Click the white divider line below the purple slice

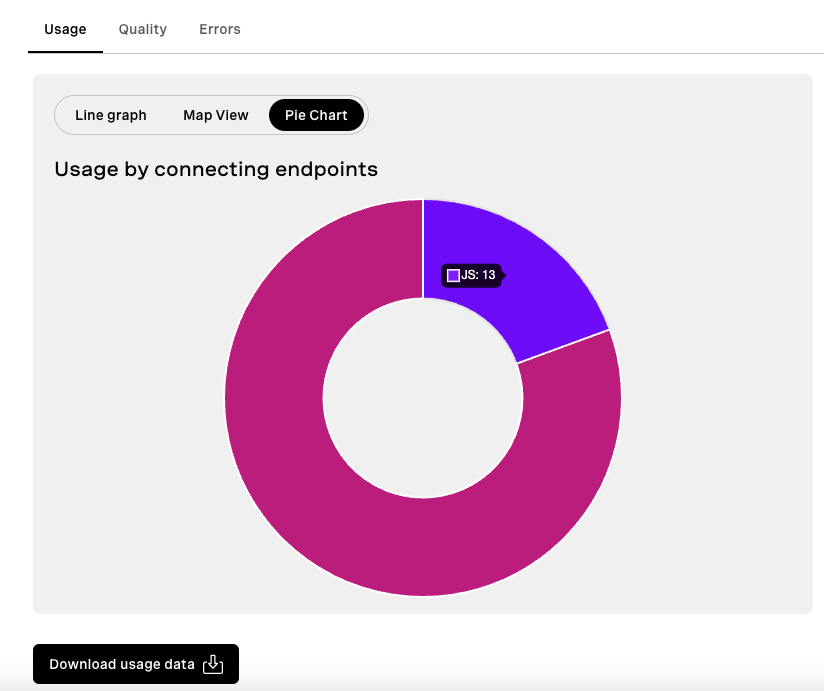[x=563, y=347]
